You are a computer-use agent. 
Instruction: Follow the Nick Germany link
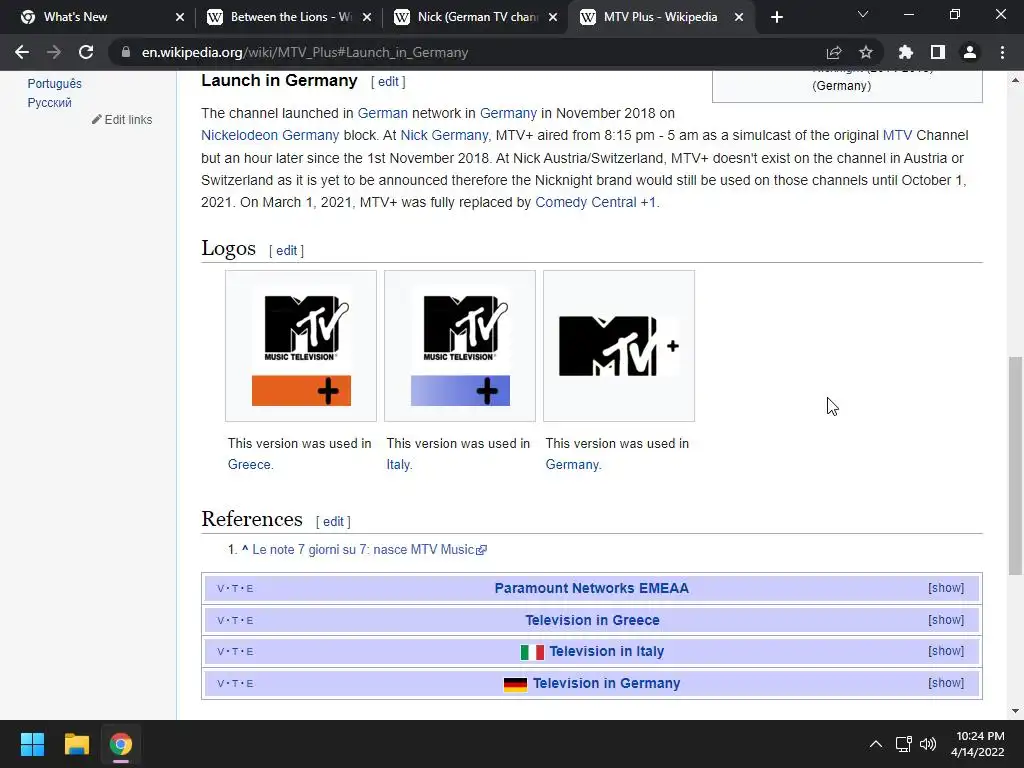tap(444, 135)
